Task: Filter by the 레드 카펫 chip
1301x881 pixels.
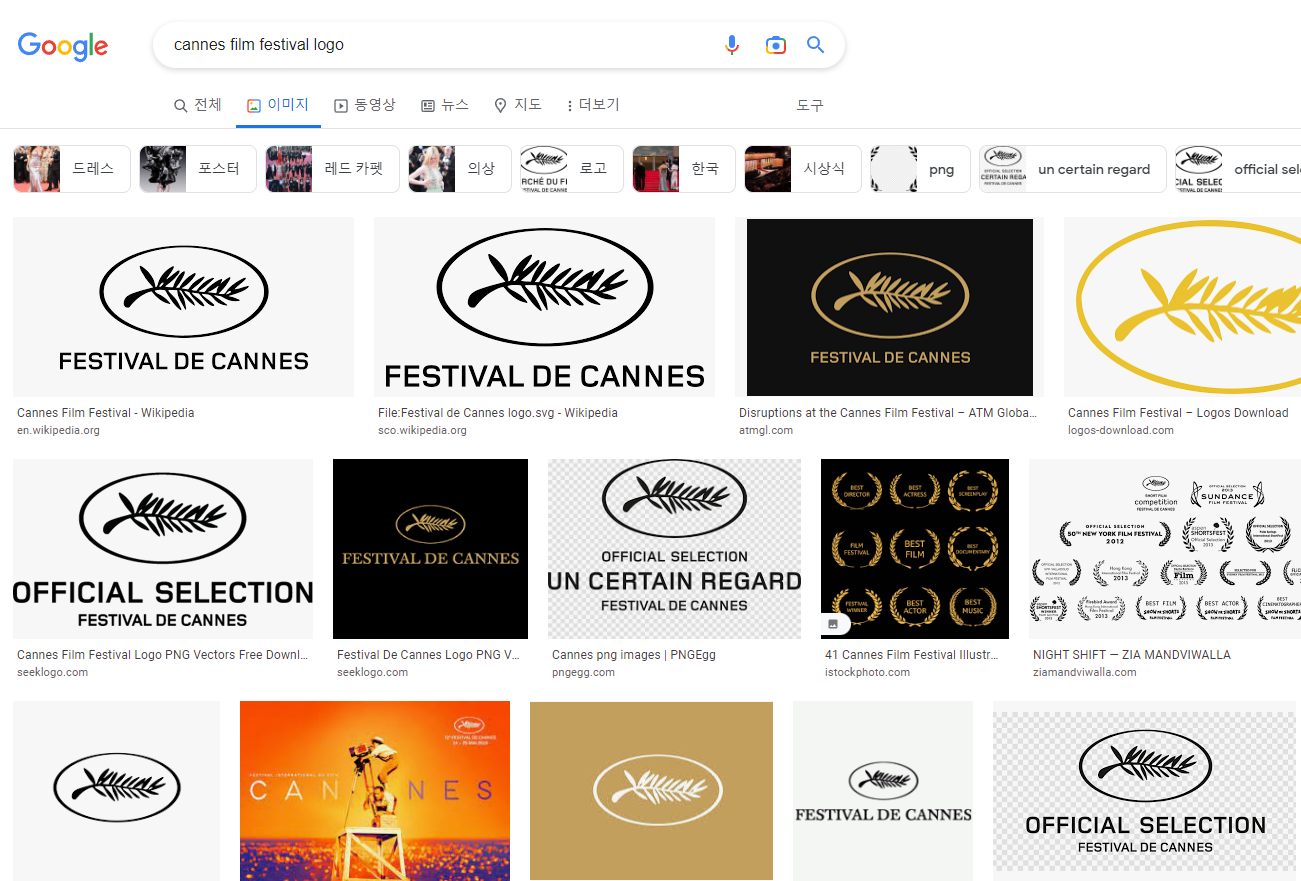Action: [332, 169]
